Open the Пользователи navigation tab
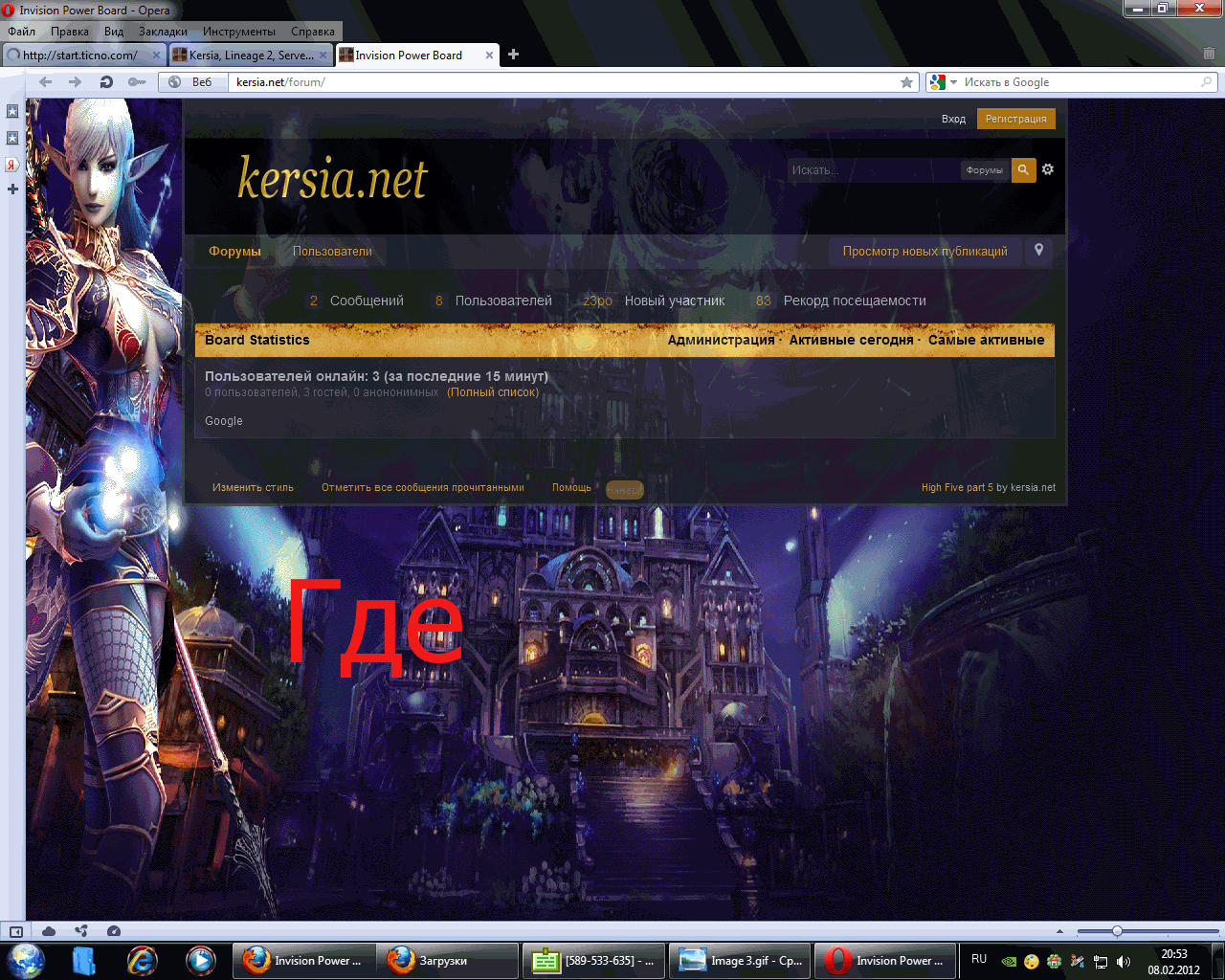The width and height of the screenshot is (1225, 980). click(x=332, y=251)
